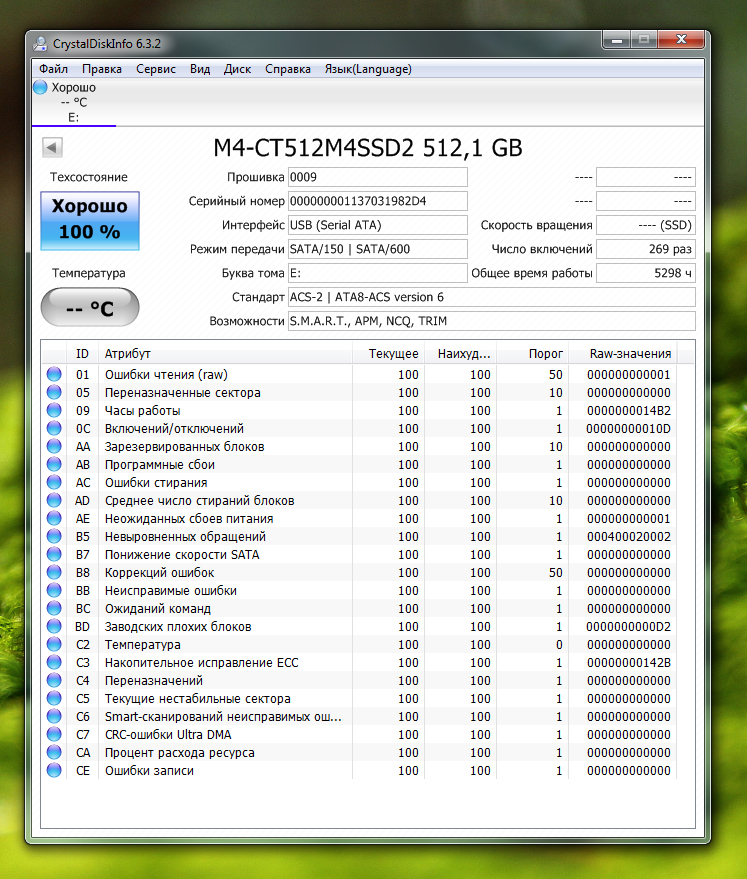
Task: Click status circle for row C7 CRC-ошибки Ultra DMA
Action: click(x=54, y=734)
